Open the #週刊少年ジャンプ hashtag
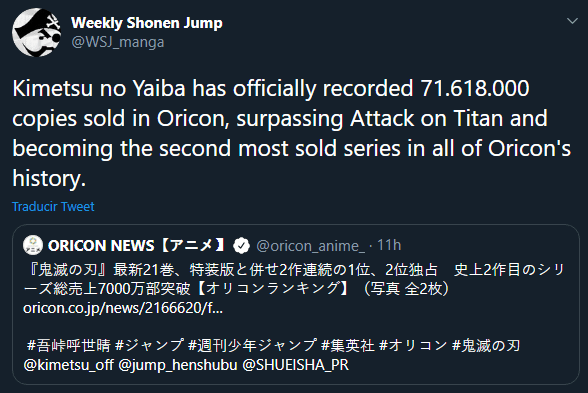588x393 pixels. pos(252,345)
